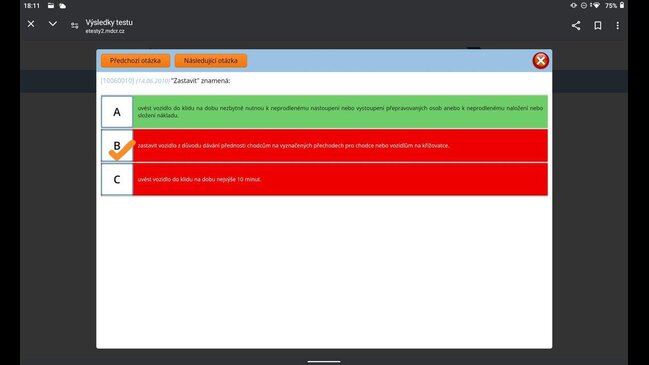
Task: Click the Předchozí otázka button
Action: [135, 60]
